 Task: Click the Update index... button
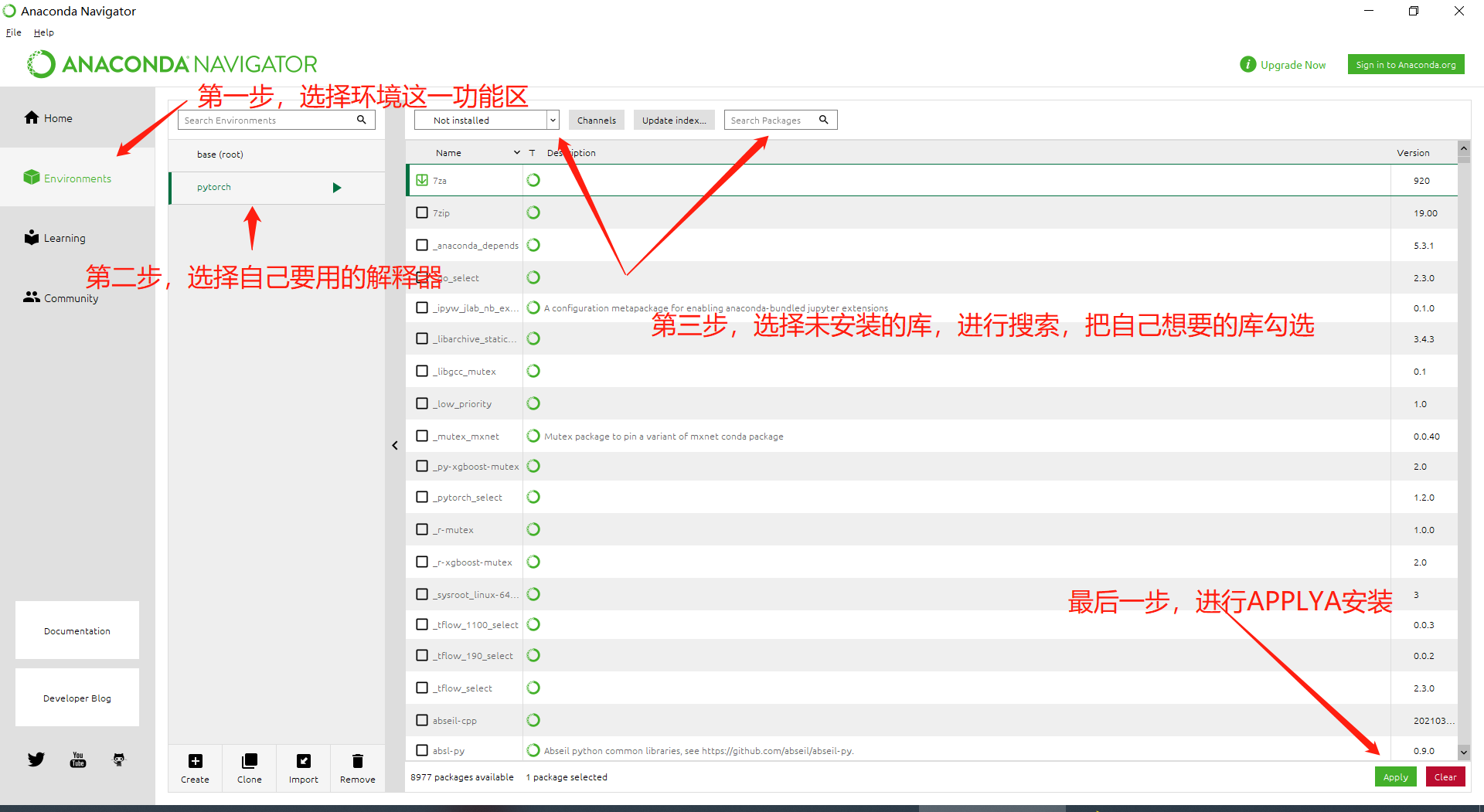pyautogui.click(x=674, y=120)
